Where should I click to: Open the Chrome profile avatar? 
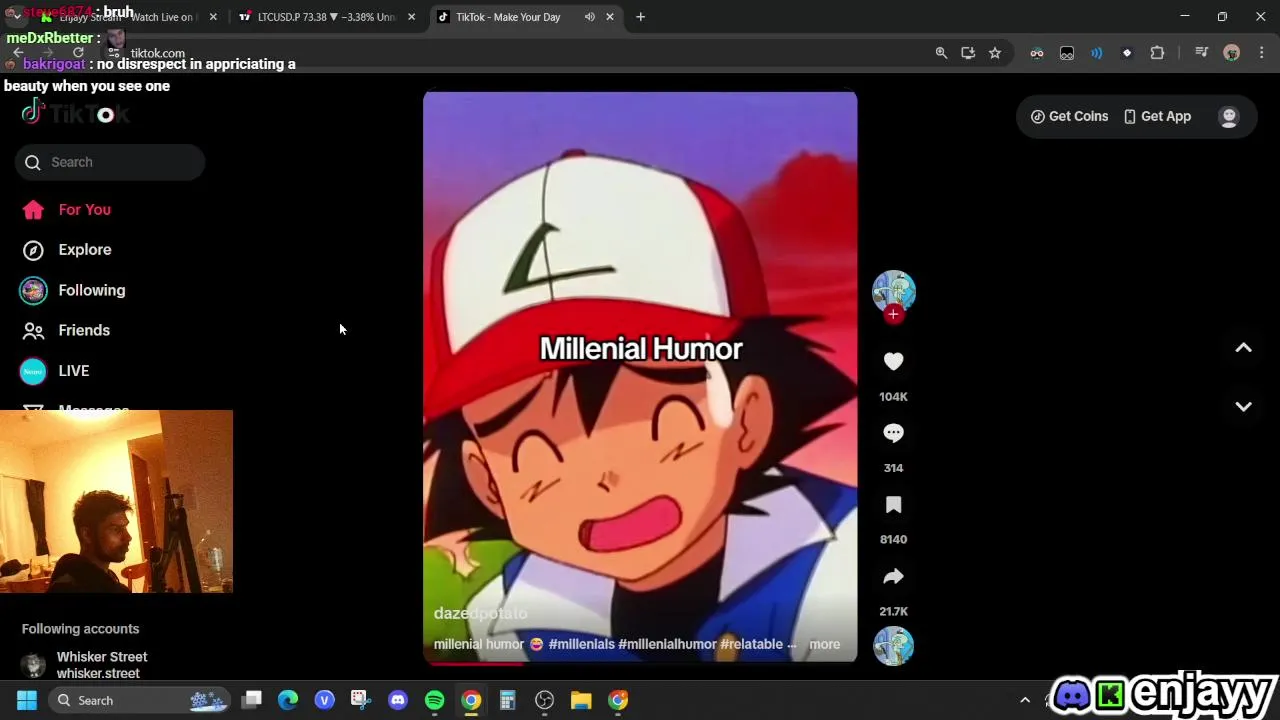coord(1232,53)
